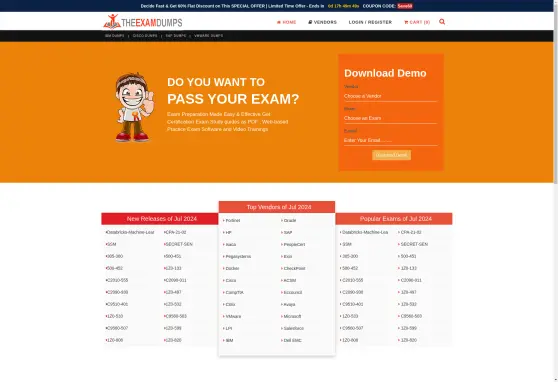
Task: Expand the Choose a Vendor dropdown
Action: (390, 96)
